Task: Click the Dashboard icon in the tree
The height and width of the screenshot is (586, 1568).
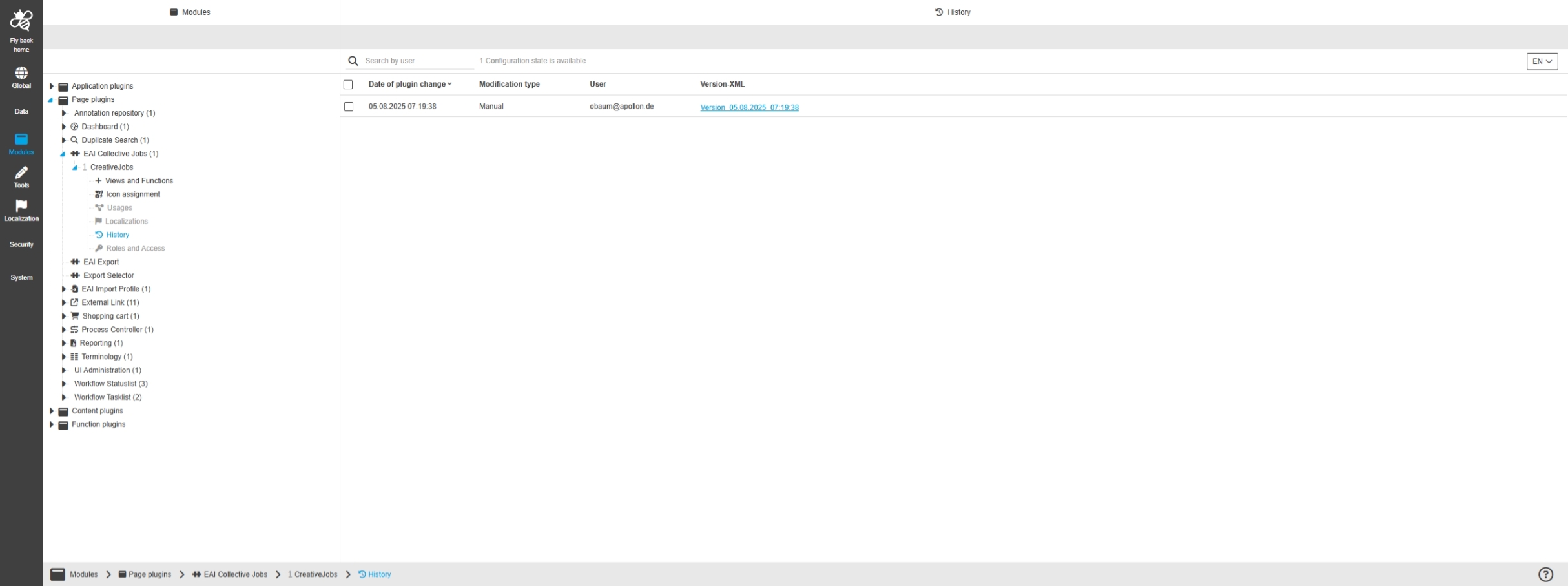Action: (x=74, y=127)
